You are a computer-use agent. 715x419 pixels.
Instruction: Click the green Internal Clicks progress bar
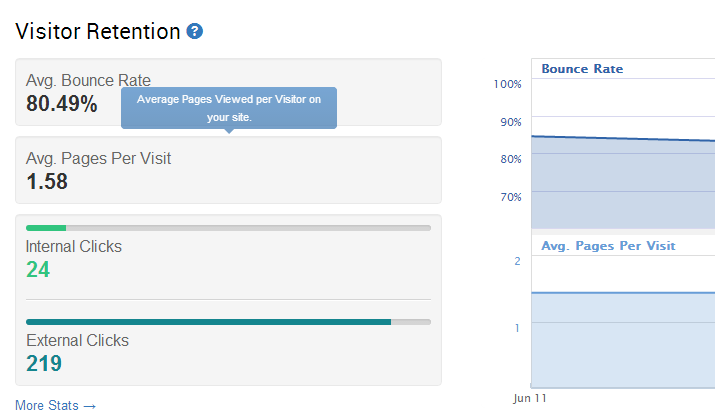(x=46, y=228)
